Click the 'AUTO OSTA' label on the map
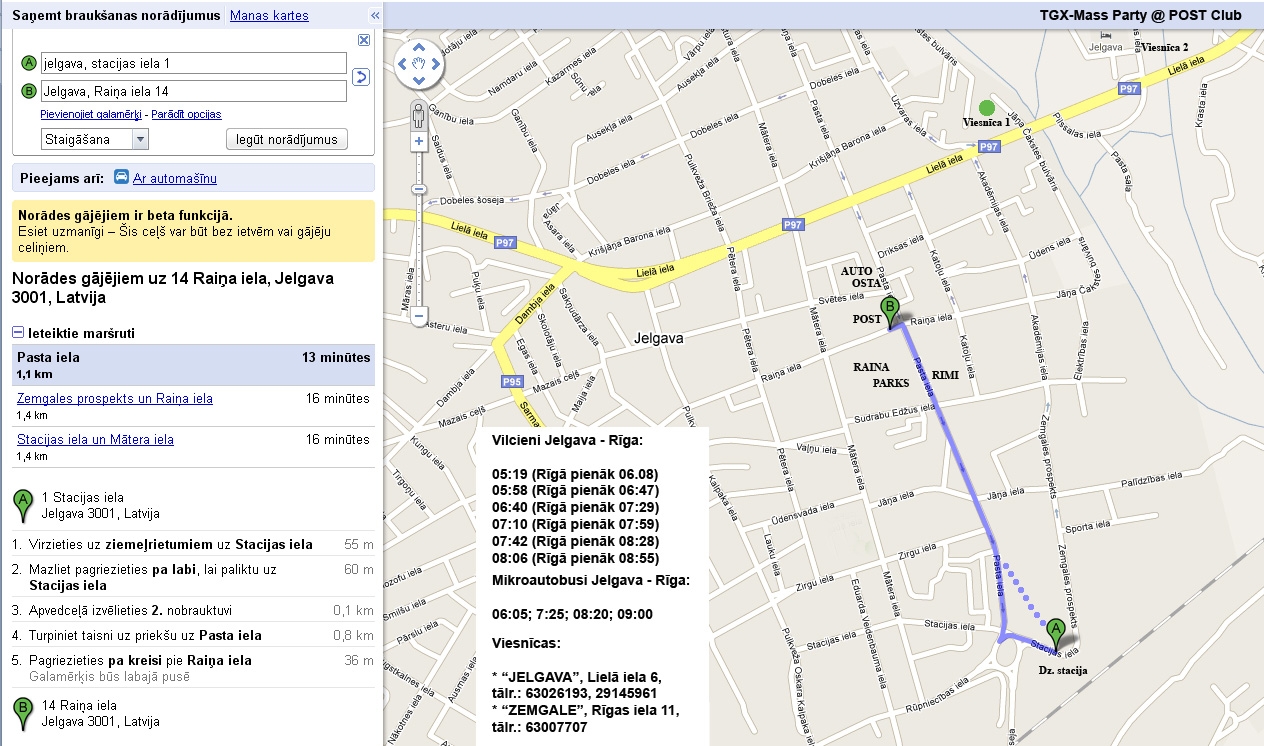 (861, 278)
